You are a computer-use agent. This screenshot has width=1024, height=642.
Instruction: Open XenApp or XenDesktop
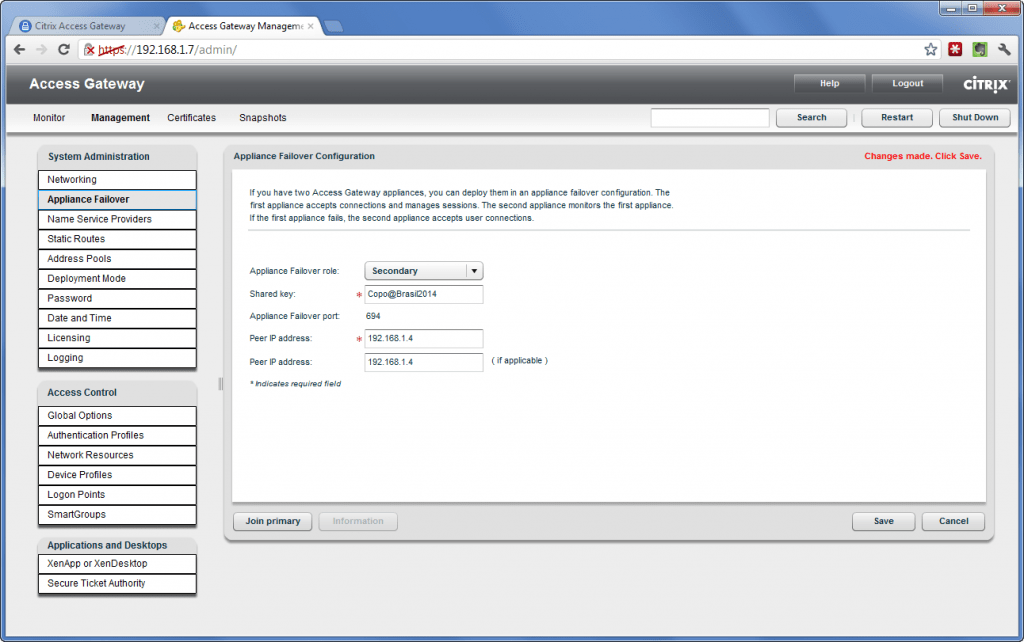tap(117, 564)
